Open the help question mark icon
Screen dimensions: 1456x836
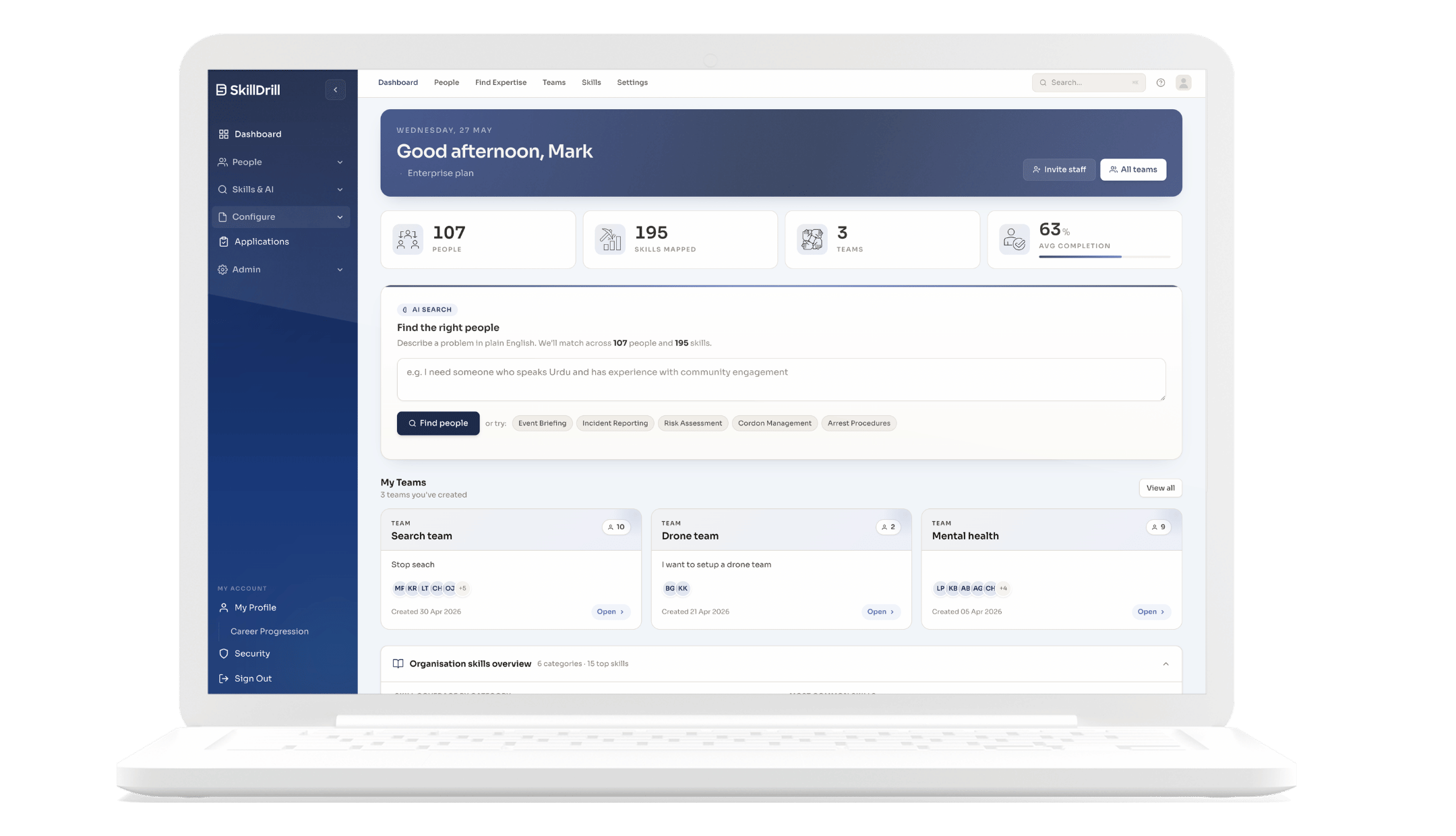point(1161,82)
